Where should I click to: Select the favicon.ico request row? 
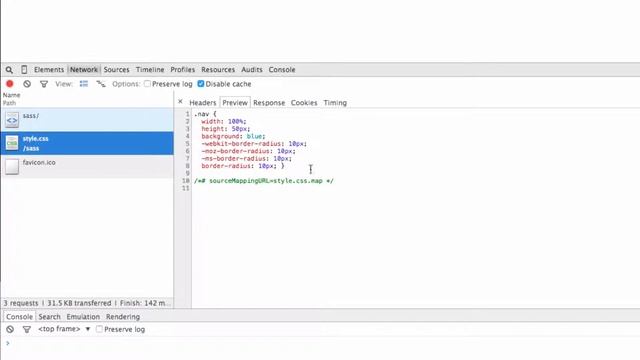click(87, 167)
